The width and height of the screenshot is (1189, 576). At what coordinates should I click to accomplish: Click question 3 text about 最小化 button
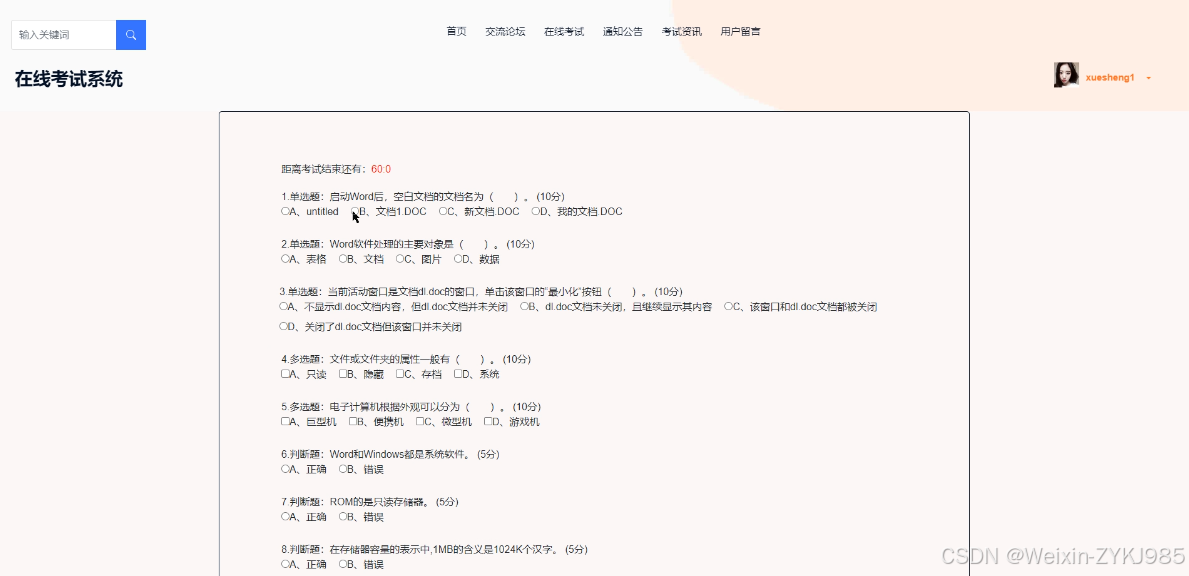click(482, 292)
